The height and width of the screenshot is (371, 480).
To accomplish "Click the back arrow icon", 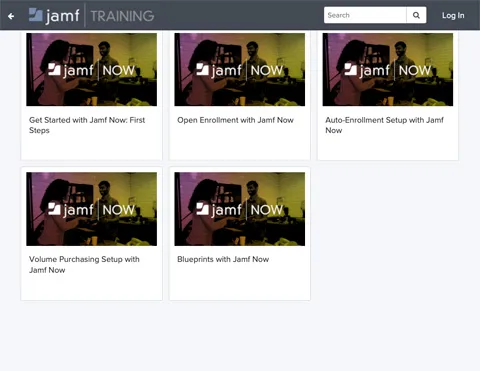I will (x=11, y=16).
